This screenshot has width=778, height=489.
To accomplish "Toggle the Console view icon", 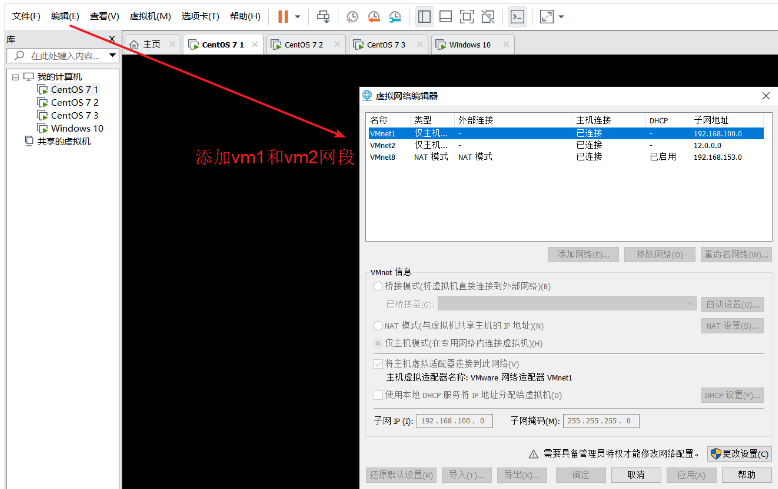I will [x=517, y=17].
